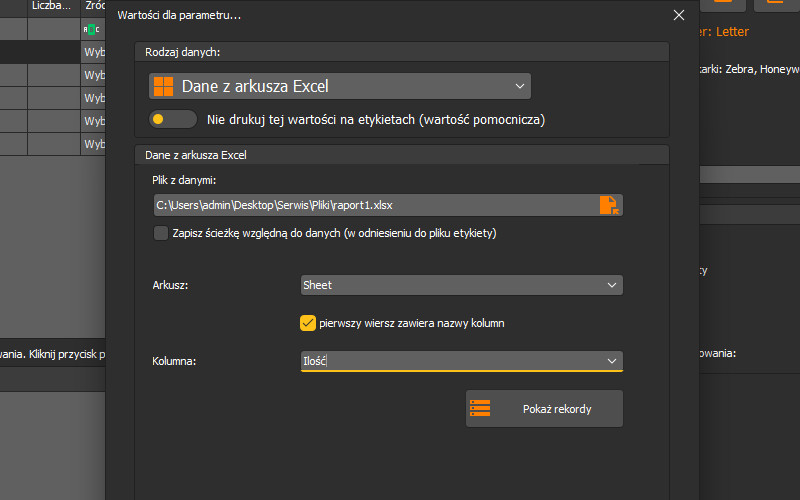Expand the Arkusz dropdown showing Sheet
The image size is (800, 500).
(461, 285)
